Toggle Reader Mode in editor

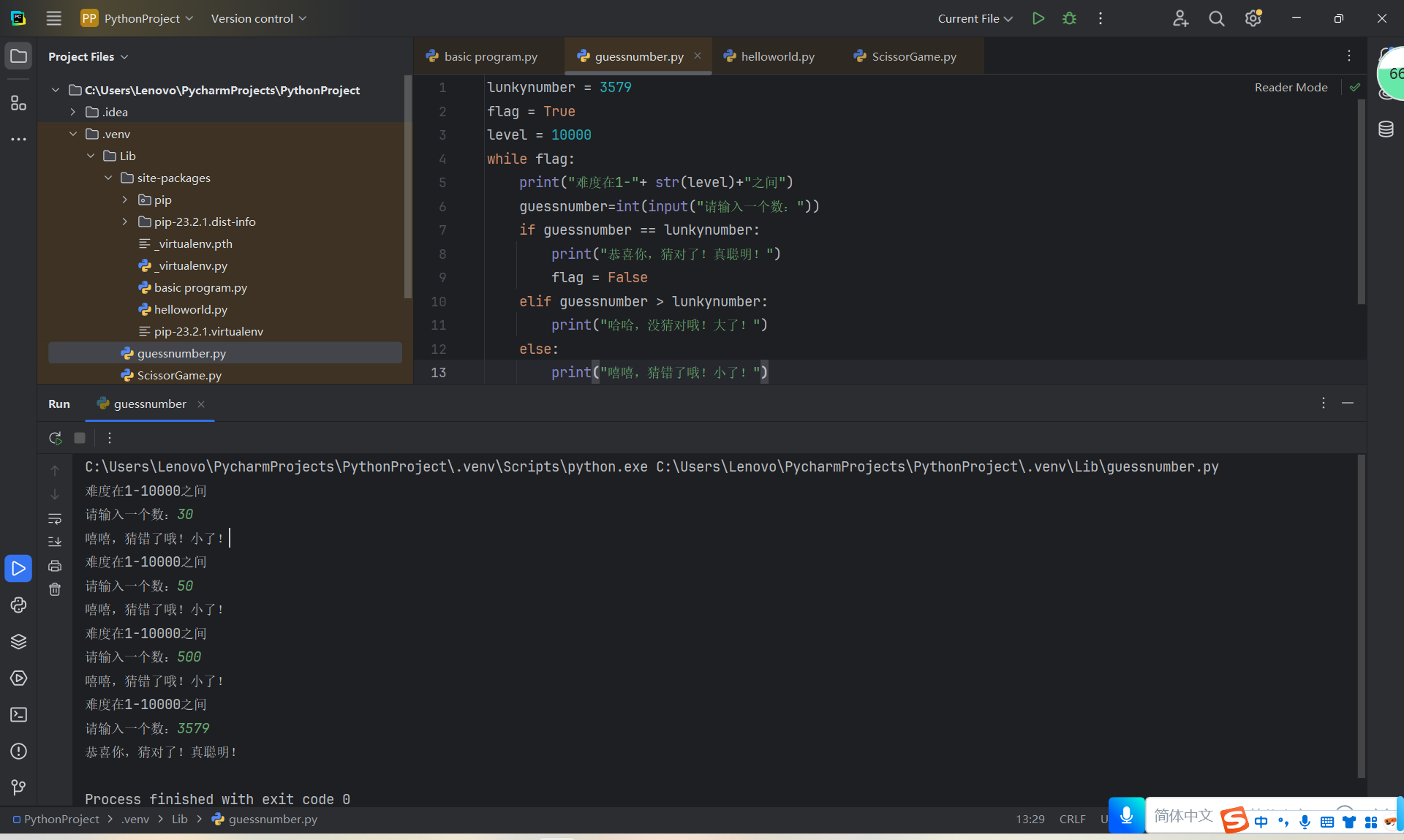pos(1291,87)
